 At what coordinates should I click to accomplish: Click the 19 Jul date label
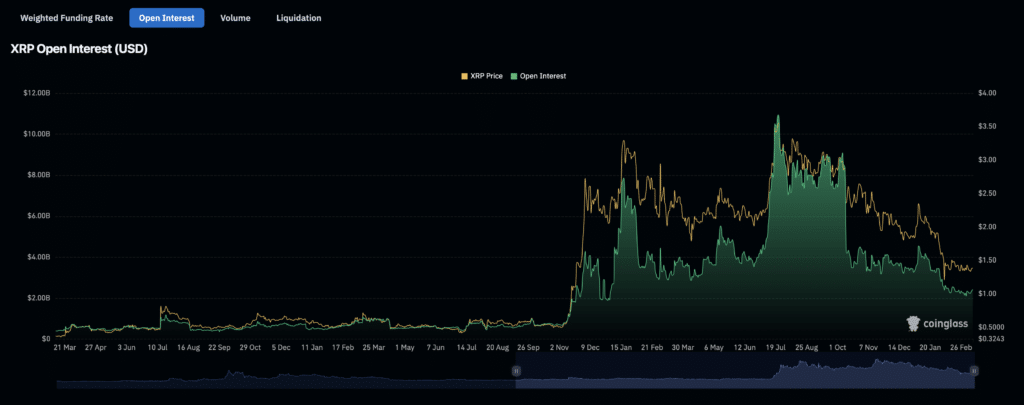pyautogui.click(x=775, y=348)
